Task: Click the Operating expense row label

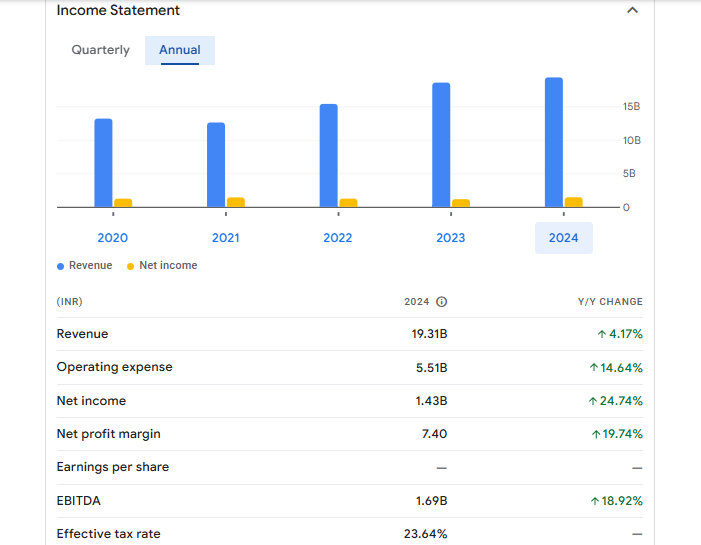Action: [x=114, y=367]
